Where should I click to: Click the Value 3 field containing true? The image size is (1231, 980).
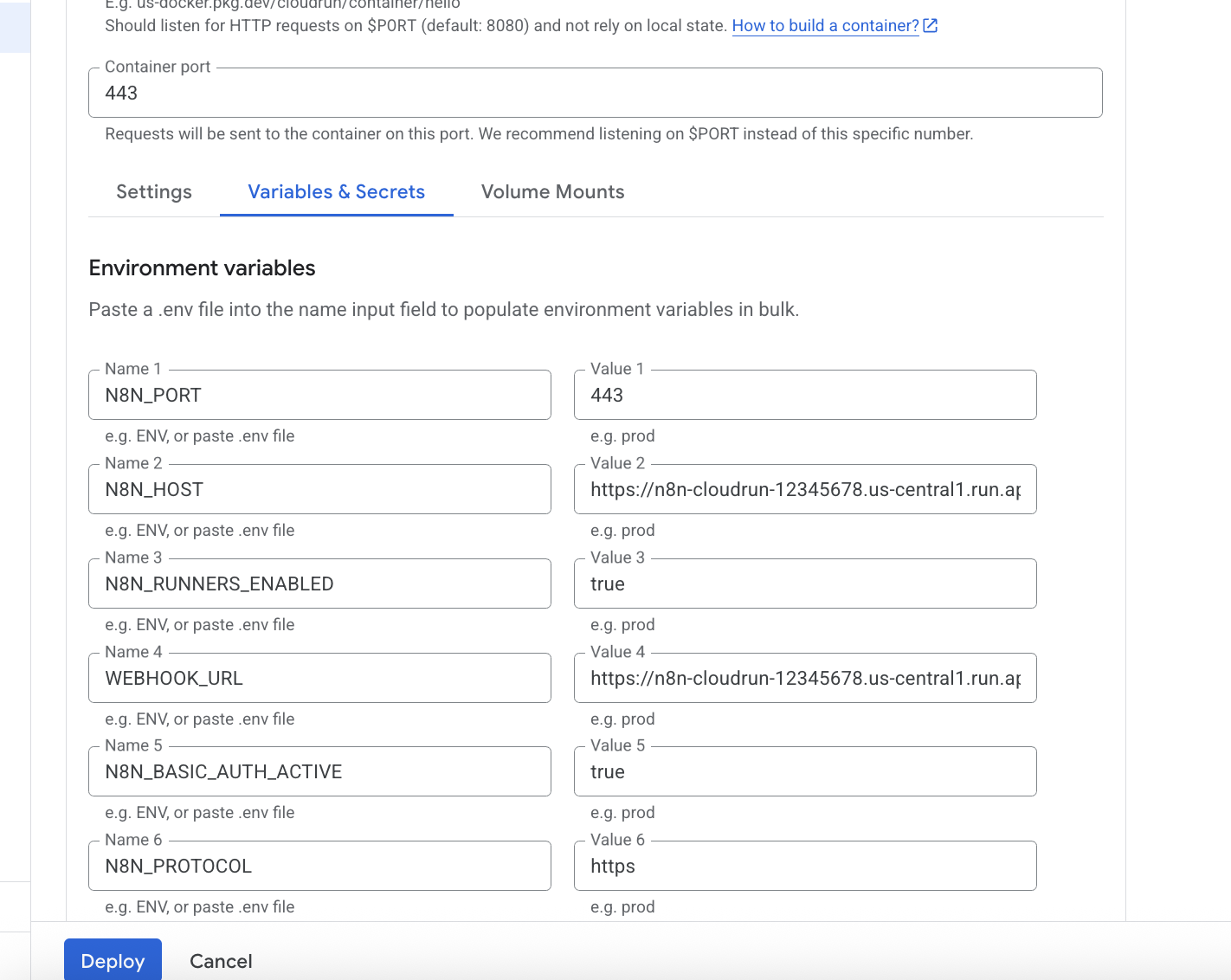805,583
